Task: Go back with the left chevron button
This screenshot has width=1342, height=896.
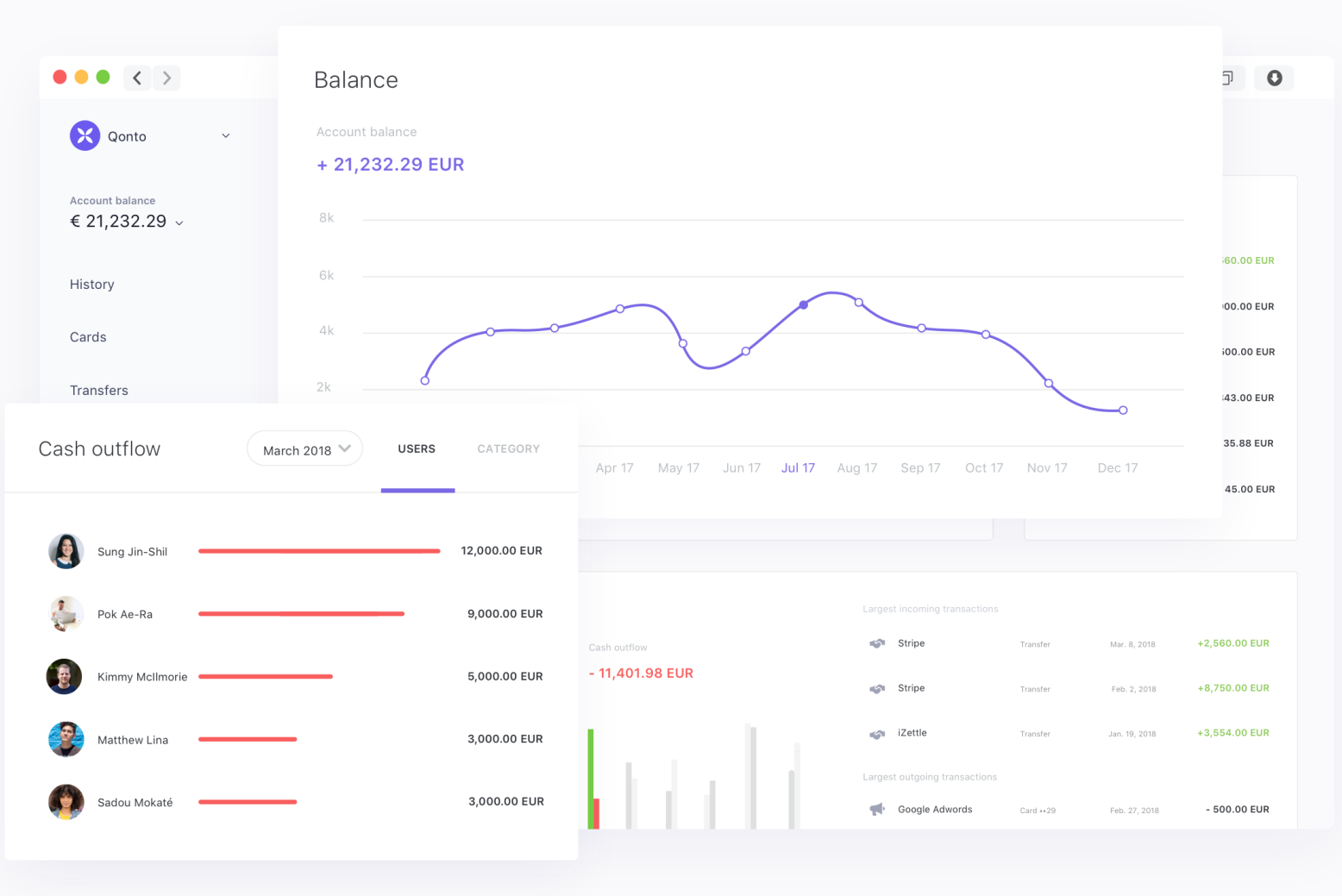Action: point(137,78)
